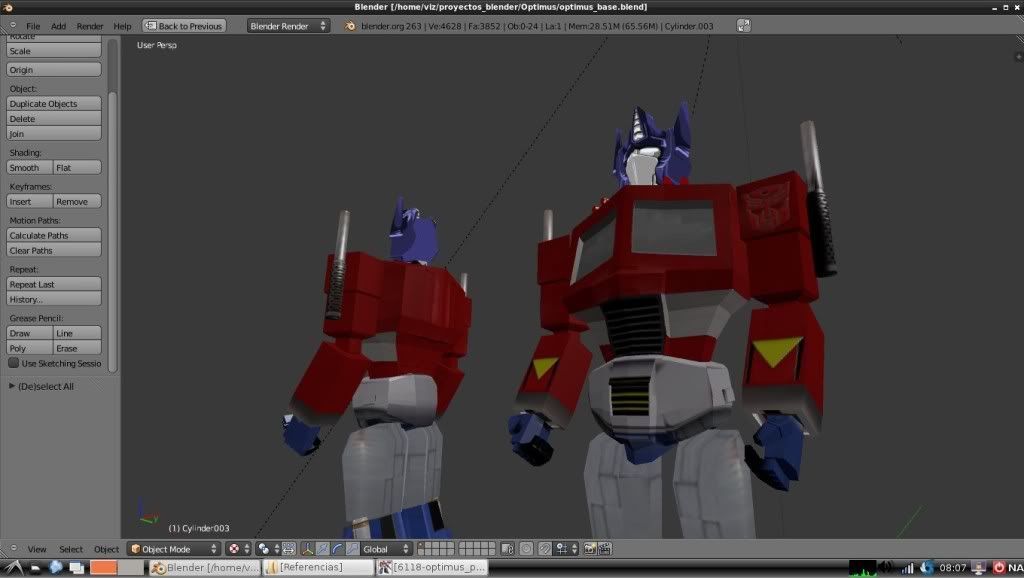Click the manipulate center points icon

click(x=288, y=549)
